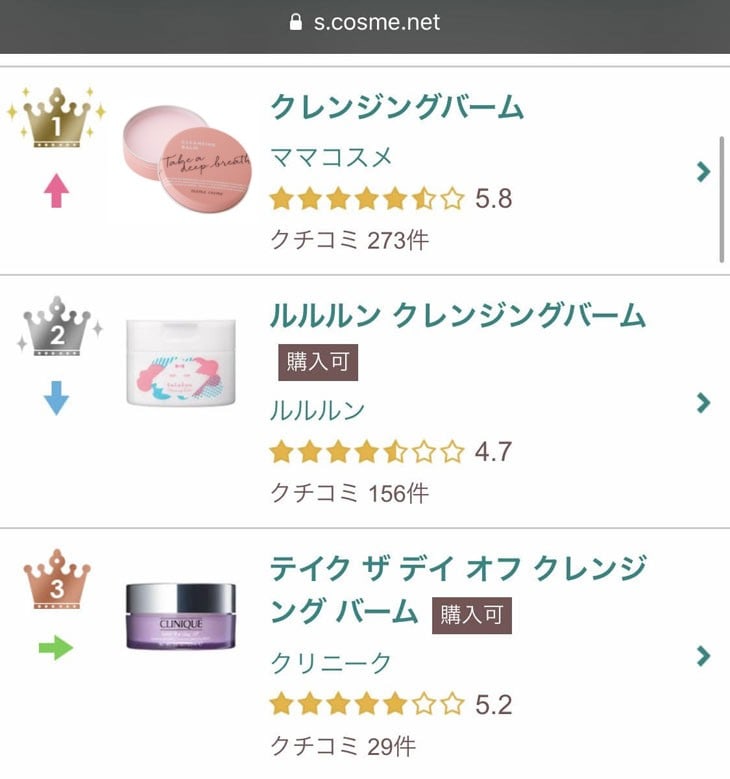Open the pink ママコスメ balm product image

(x=187, y=157)
